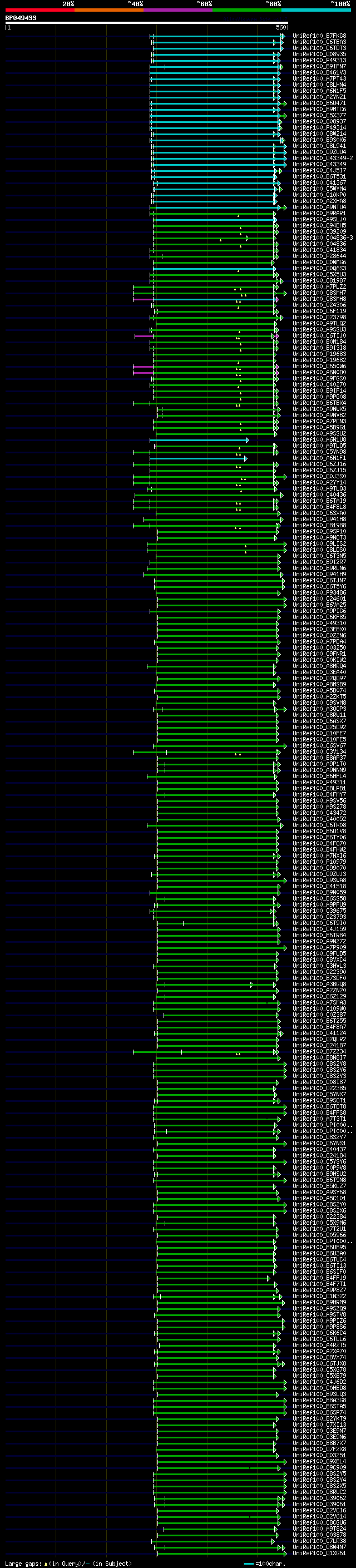Select hit UniRef100_Q941H8
The width and height of the screenshot is (356, 1568).
tap(319, 519)
